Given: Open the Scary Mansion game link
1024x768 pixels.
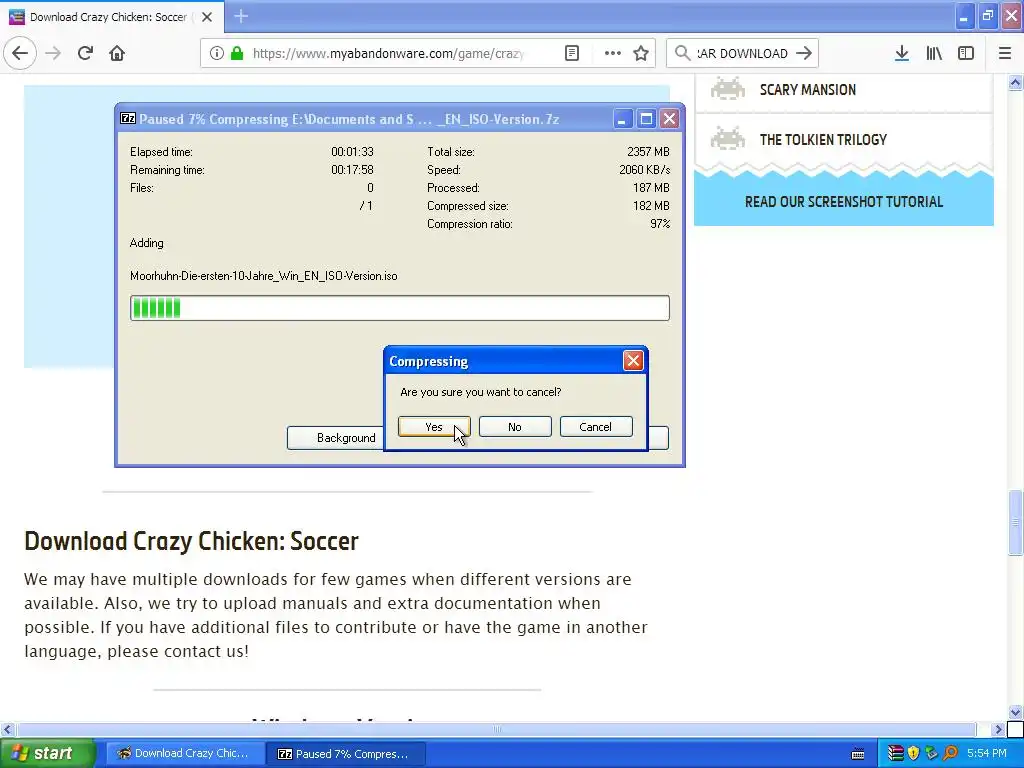Looking at the screenshot, I should [x=808, y=90].
